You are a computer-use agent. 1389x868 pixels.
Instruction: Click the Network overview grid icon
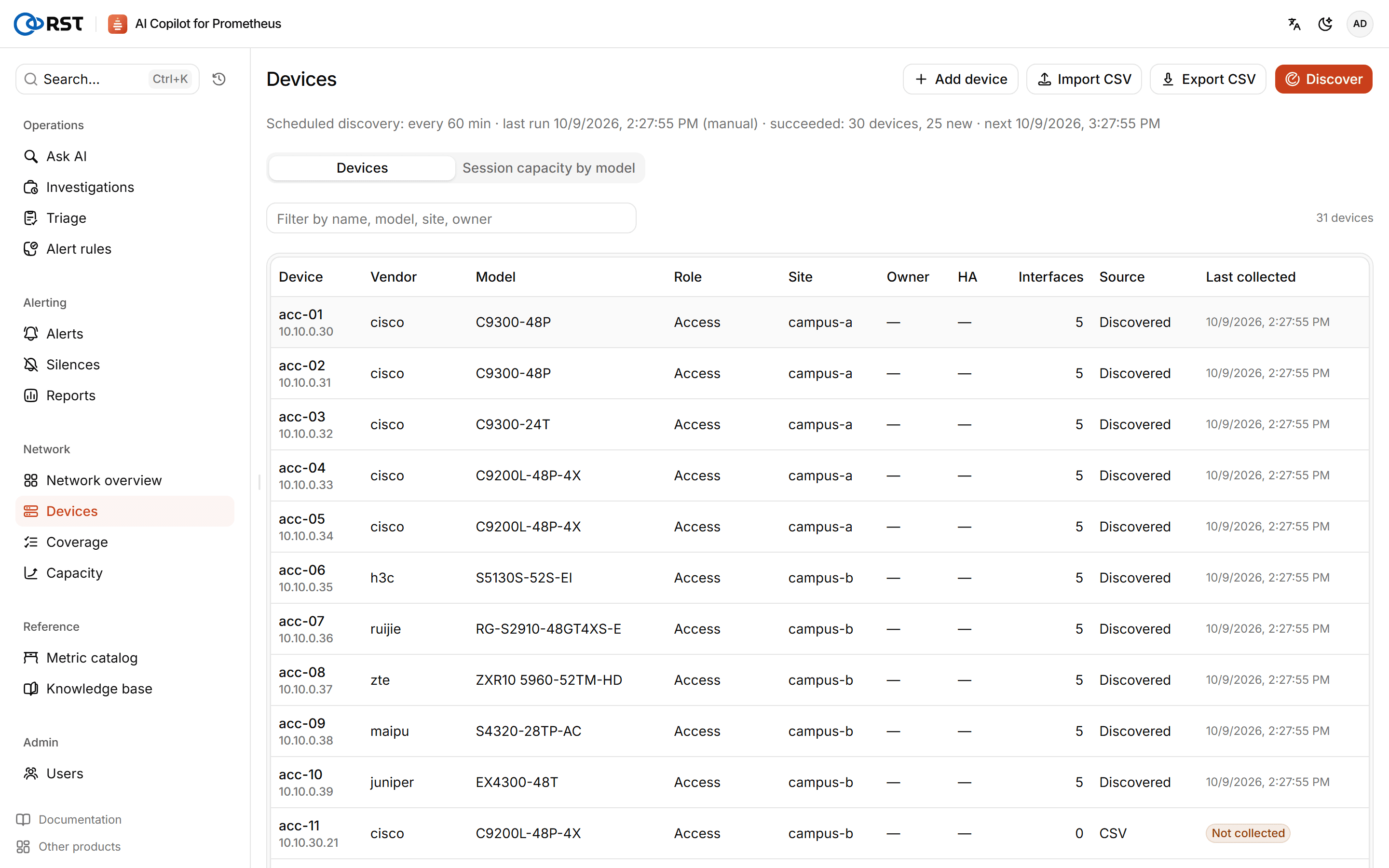(x=30, y=480)
